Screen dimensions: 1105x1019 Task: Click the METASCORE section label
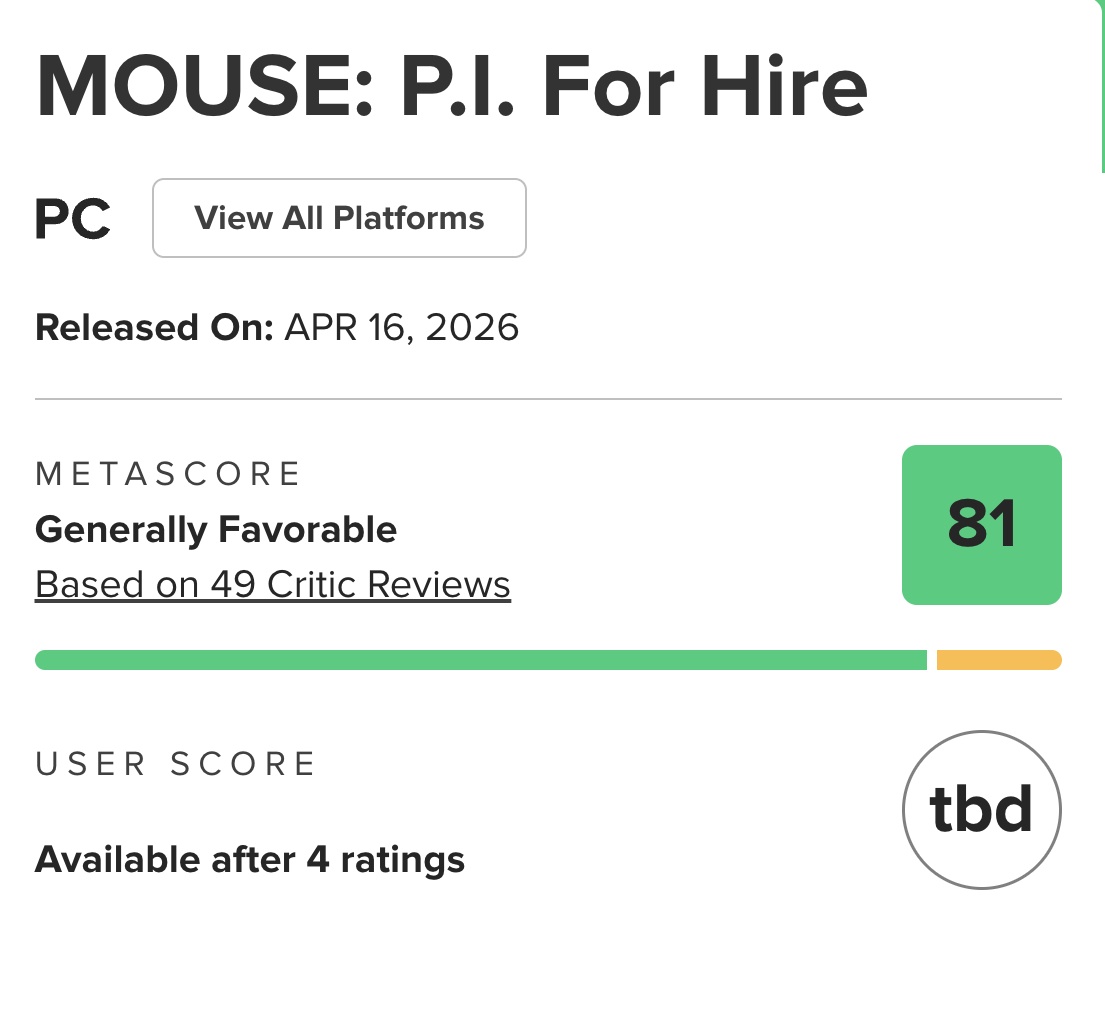(x=168, y=474)
